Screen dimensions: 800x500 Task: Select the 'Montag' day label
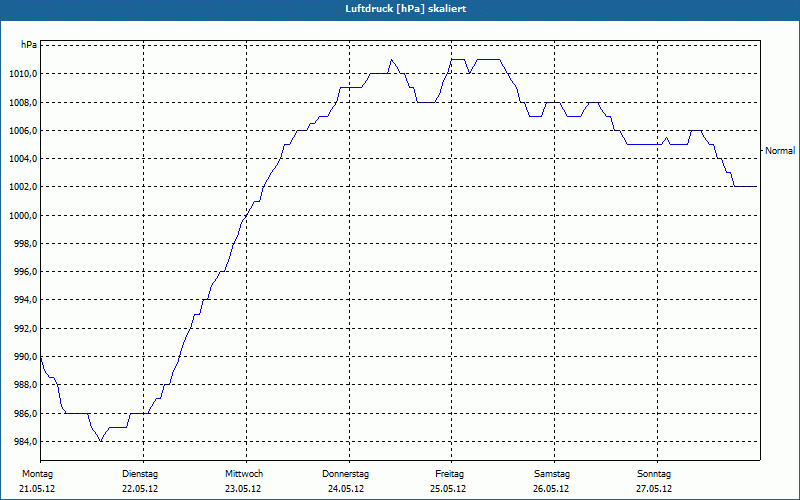pos(37,474)
